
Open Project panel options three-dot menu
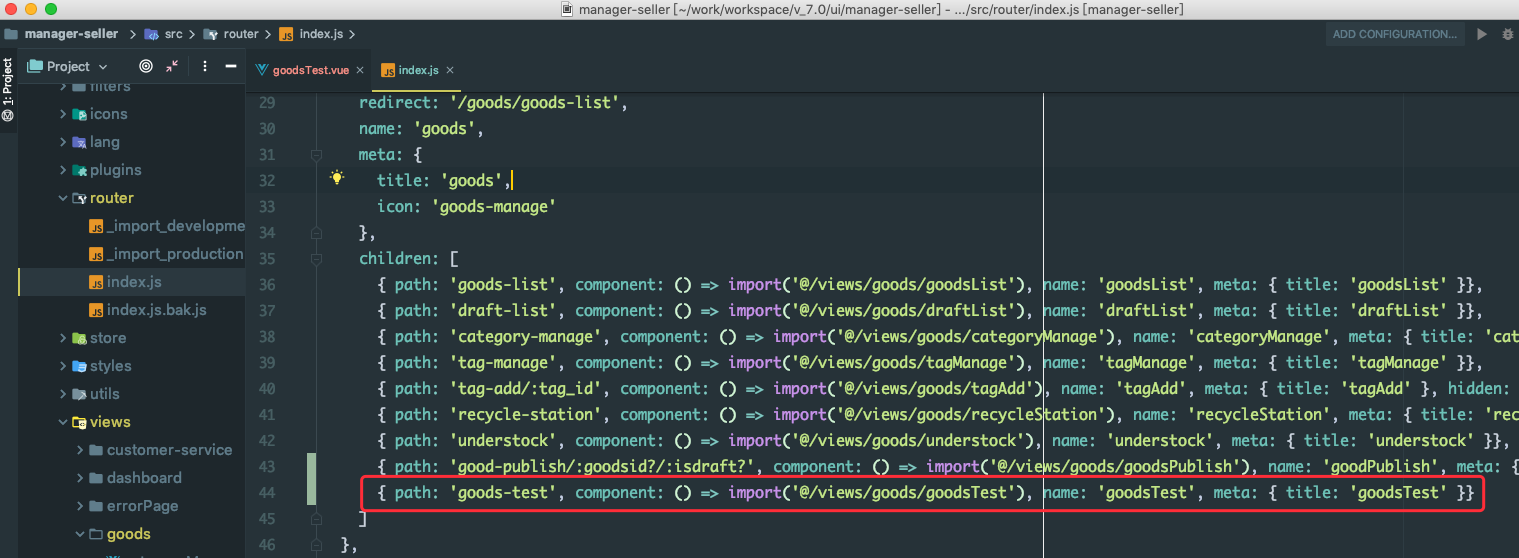coord(205,66)
